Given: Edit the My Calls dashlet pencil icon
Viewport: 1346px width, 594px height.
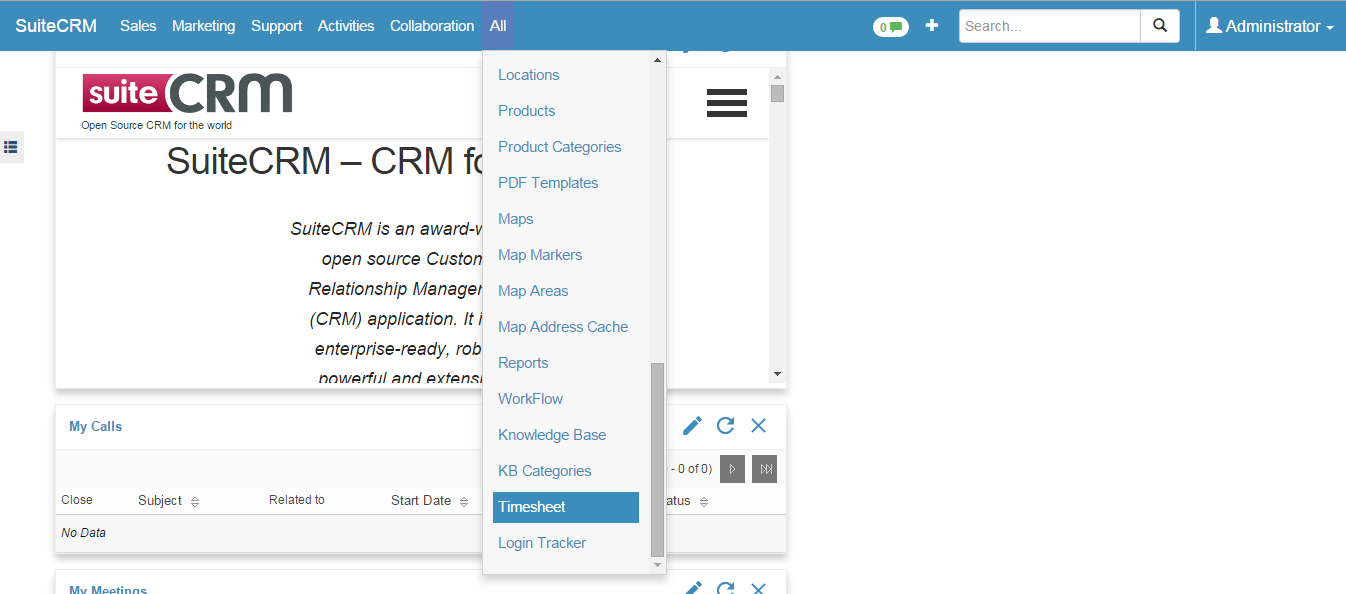Looking at the screenshot, I should (x=692, y=426).
